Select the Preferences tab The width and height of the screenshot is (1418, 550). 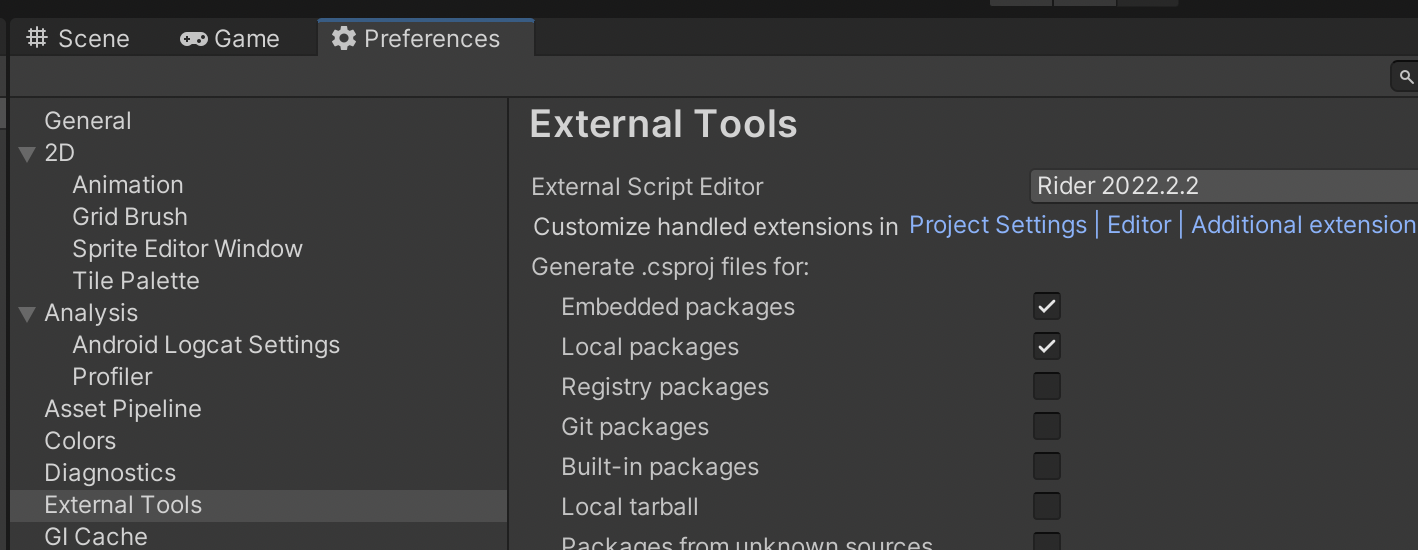416,39
